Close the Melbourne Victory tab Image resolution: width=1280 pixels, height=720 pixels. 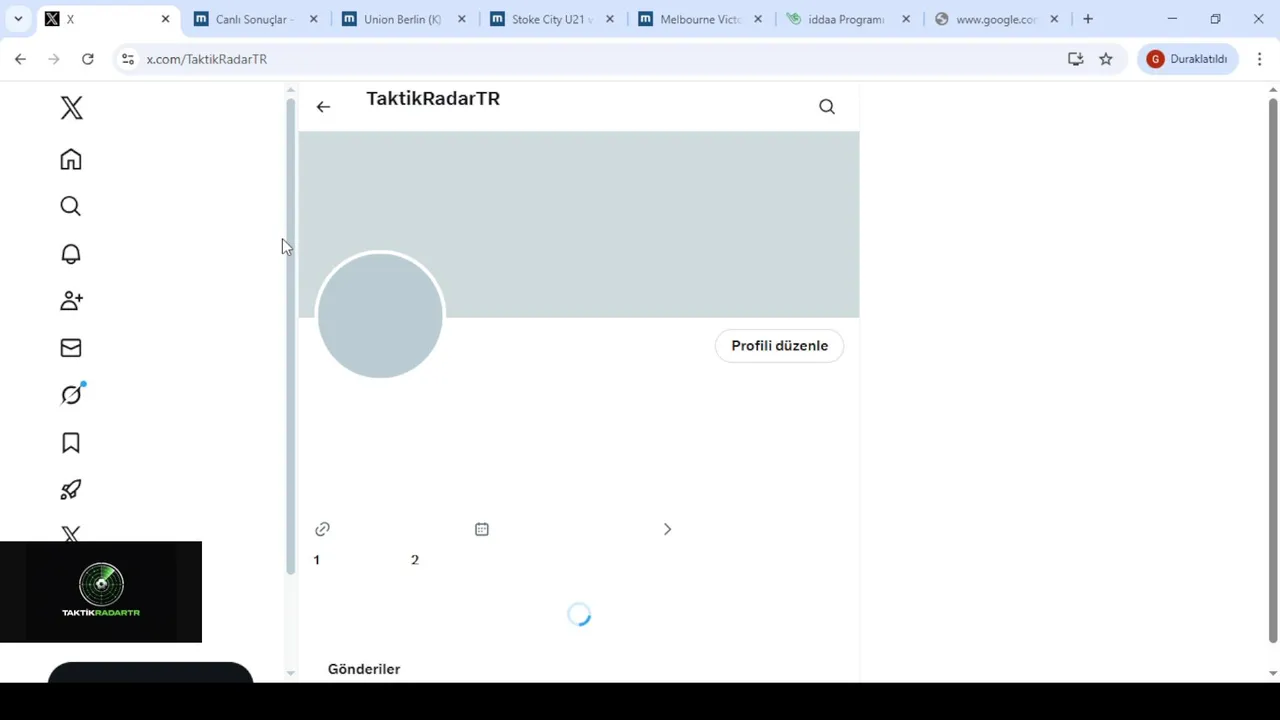pos(758,19)
